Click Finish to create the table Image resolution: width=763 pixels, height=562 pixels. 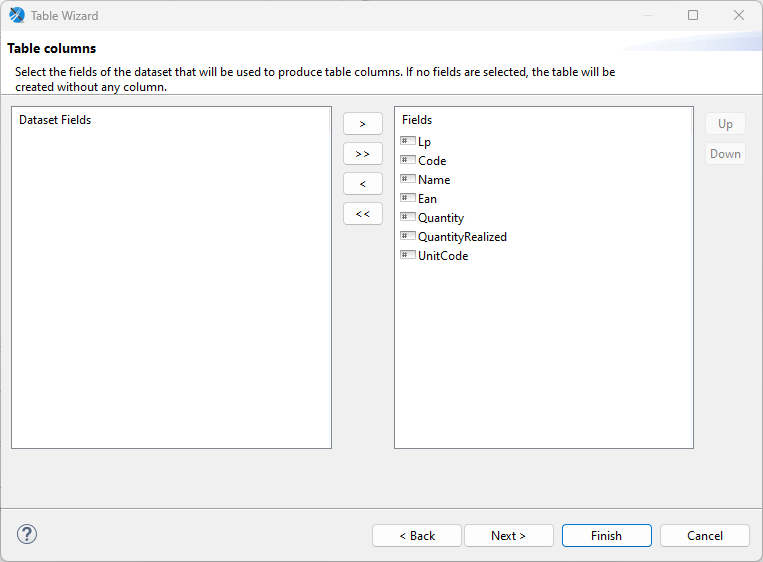606,536
